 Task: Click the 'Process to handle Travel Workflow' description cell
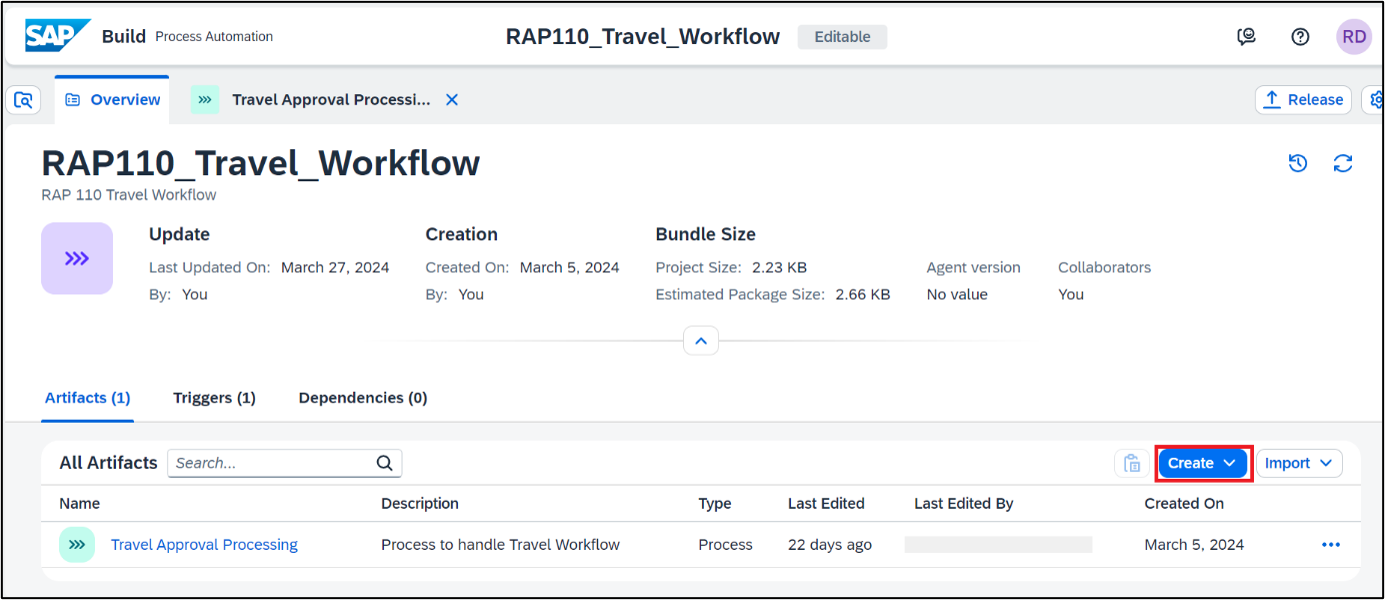click(500, 545)
